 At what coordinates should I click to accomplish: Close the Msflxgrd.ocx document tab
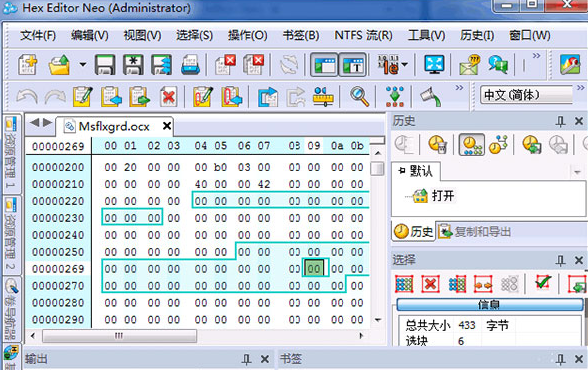coord(167,126)
